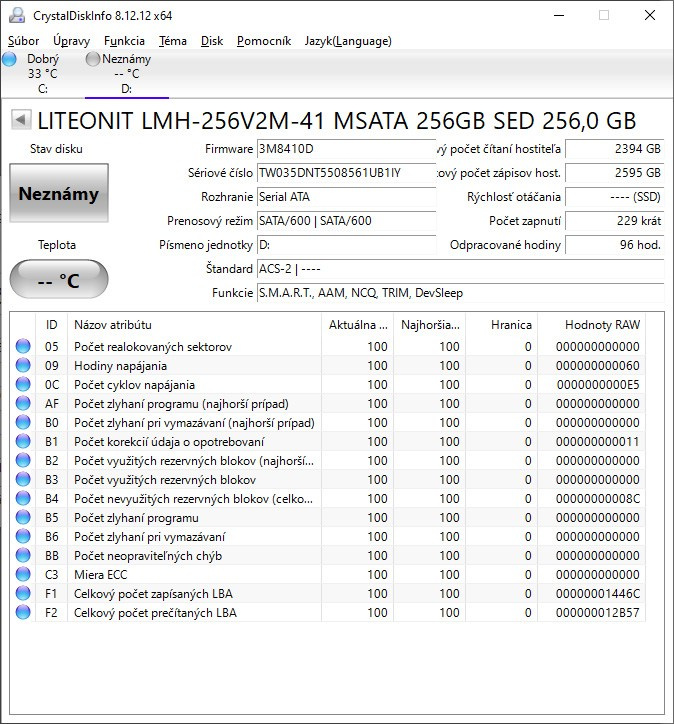This screenshot has height=724, width=674.
Task: Select row Počet realokovaných sektorov
Action: click(x=328, y=346)
